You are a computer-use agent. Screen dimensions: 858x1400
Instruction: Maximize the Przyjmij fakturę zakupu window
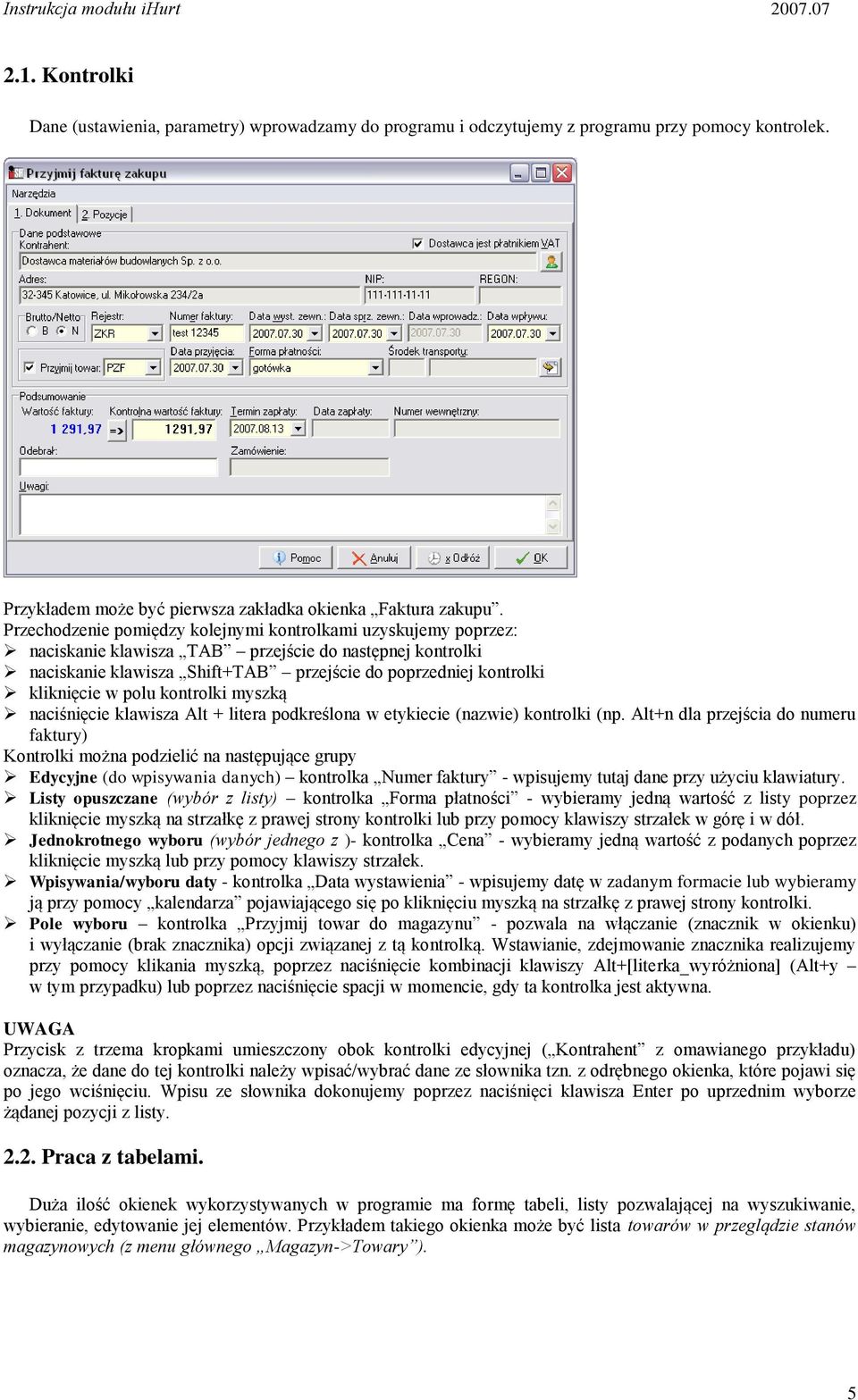click(x=541, y=173)
